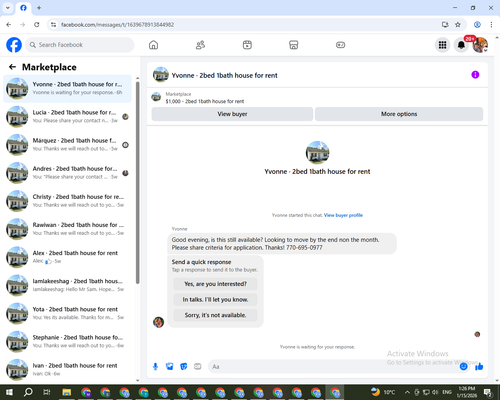
Task: Open the View buyer profile link
Action: tap(343, 215)
